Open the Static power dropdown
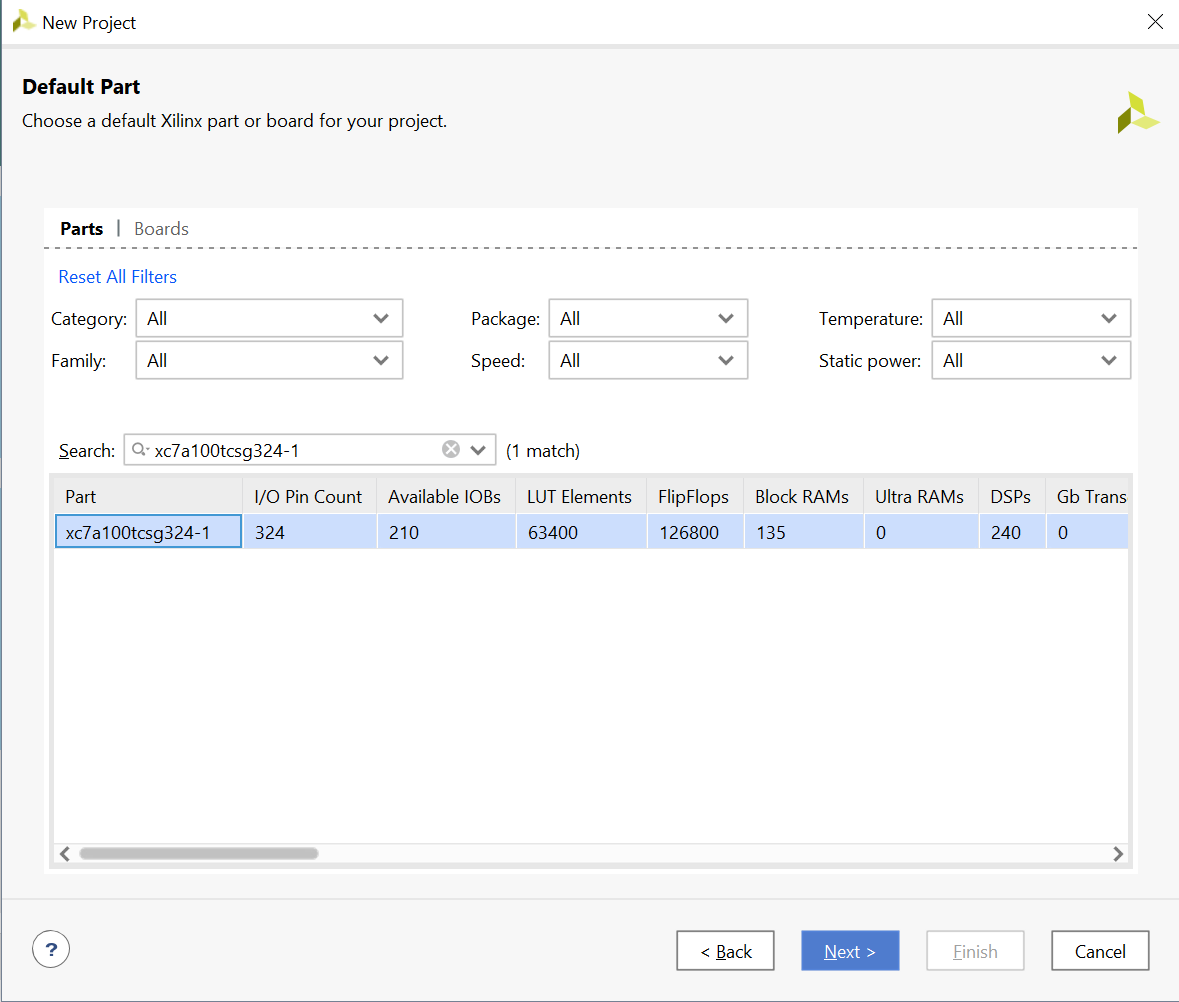This screenshot has height=1002, width=1179. pos(1030,361)
